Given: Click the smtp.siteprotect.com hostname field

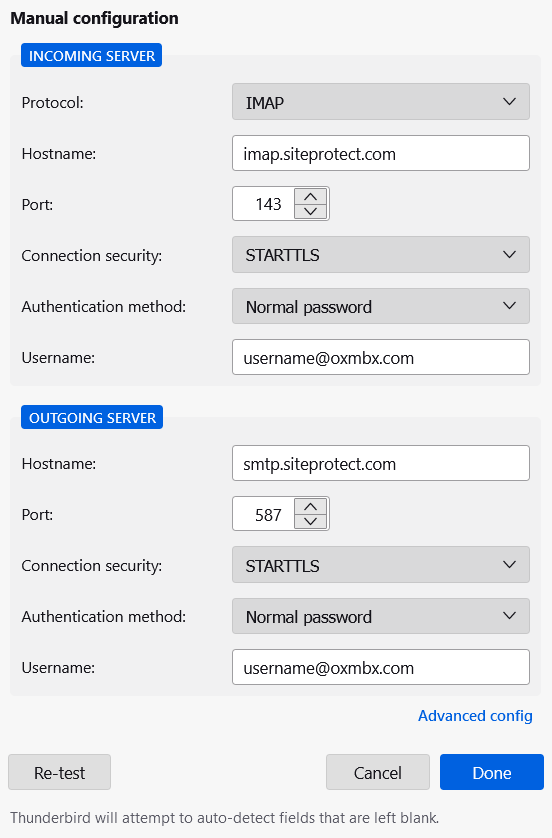Looking at the screenshot, I should [380, 463].
